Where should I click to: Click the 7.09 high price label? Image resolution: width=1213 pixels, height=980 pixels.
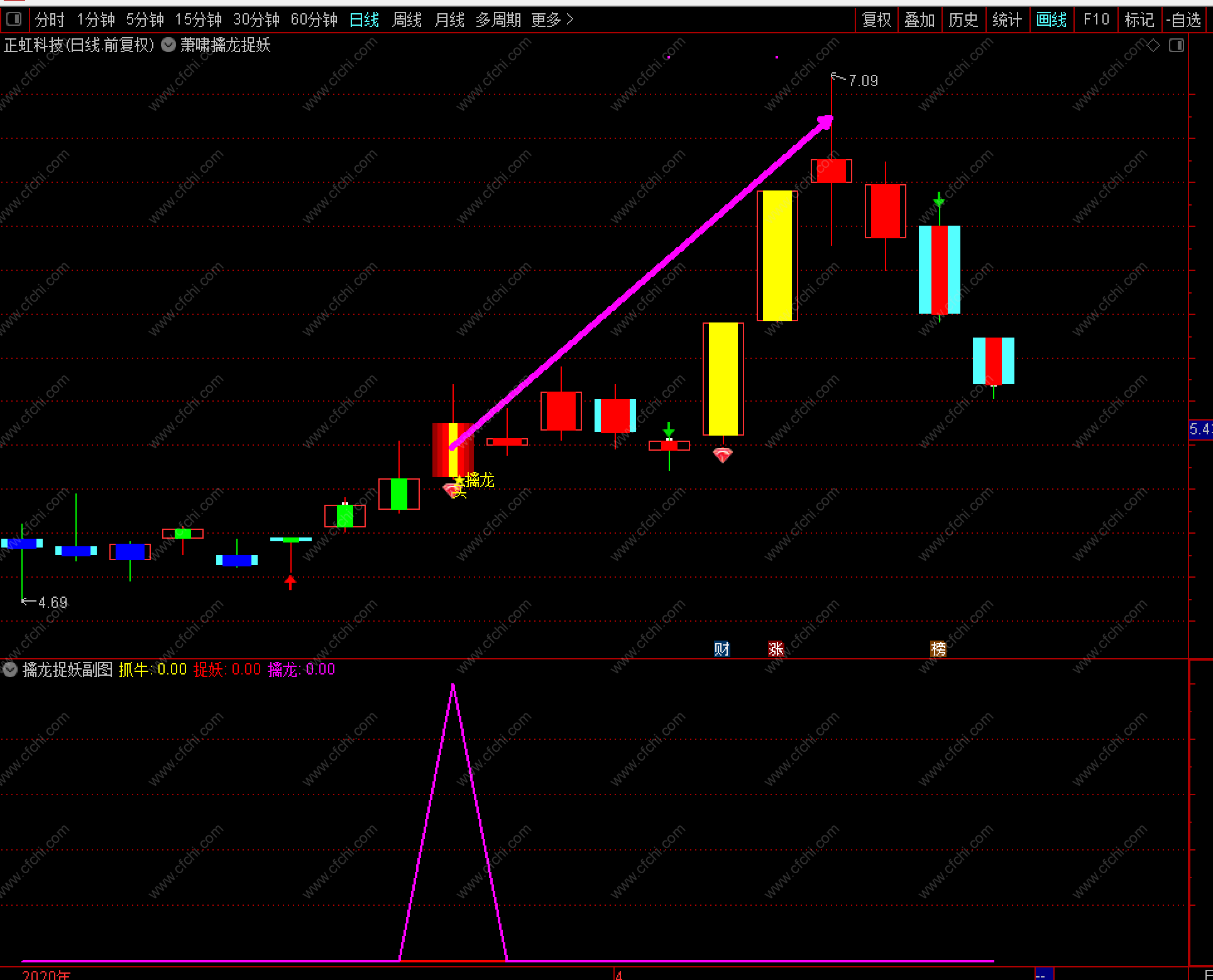pos(862,80)
